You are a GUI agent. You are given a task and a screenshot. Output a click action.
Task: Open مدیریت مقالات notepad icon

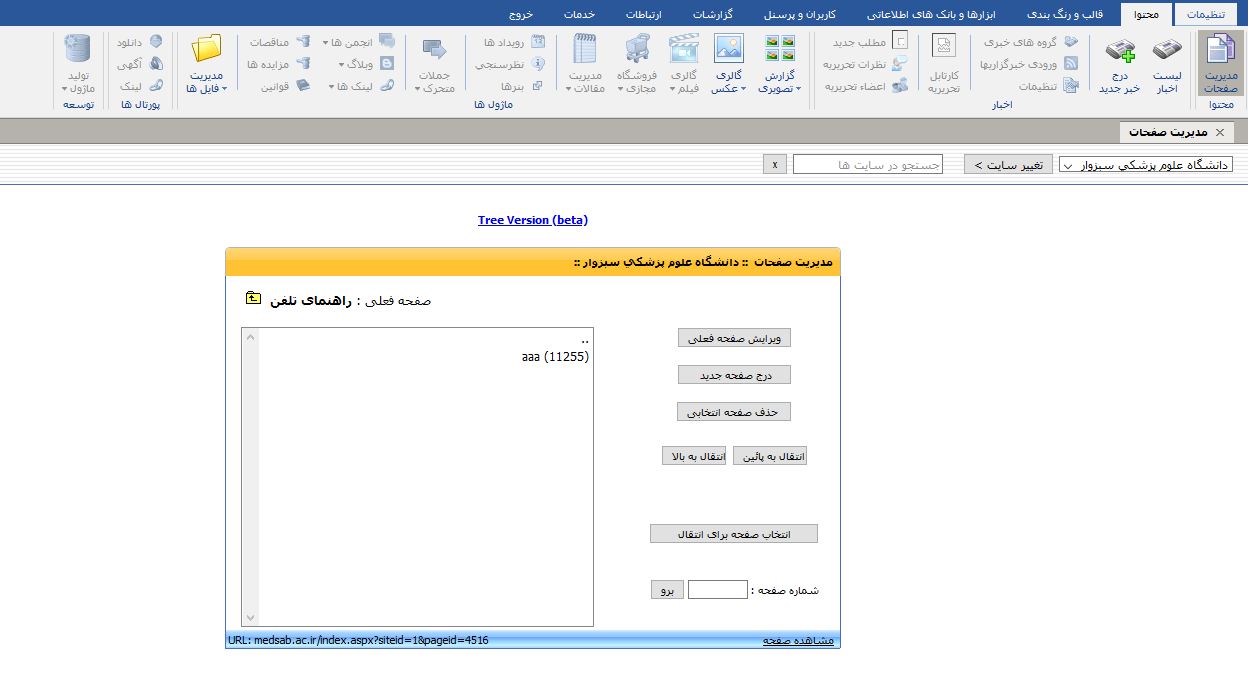pyautogui.click(x=585, y=48)
